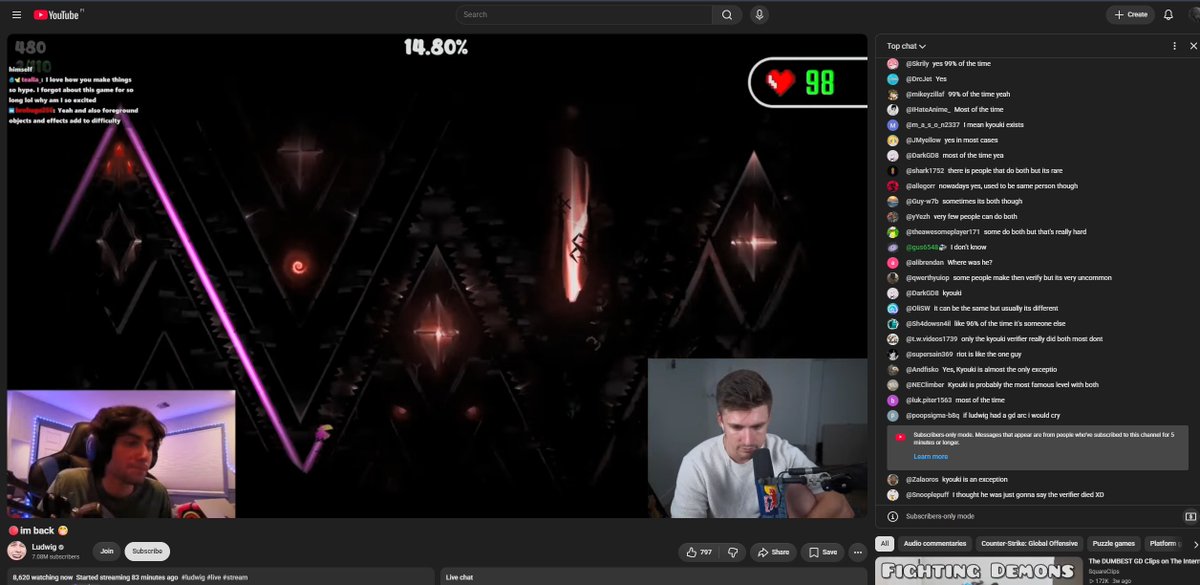Expand the Top chat dropdown
1200x585 pixels.
tap(906, 46)
